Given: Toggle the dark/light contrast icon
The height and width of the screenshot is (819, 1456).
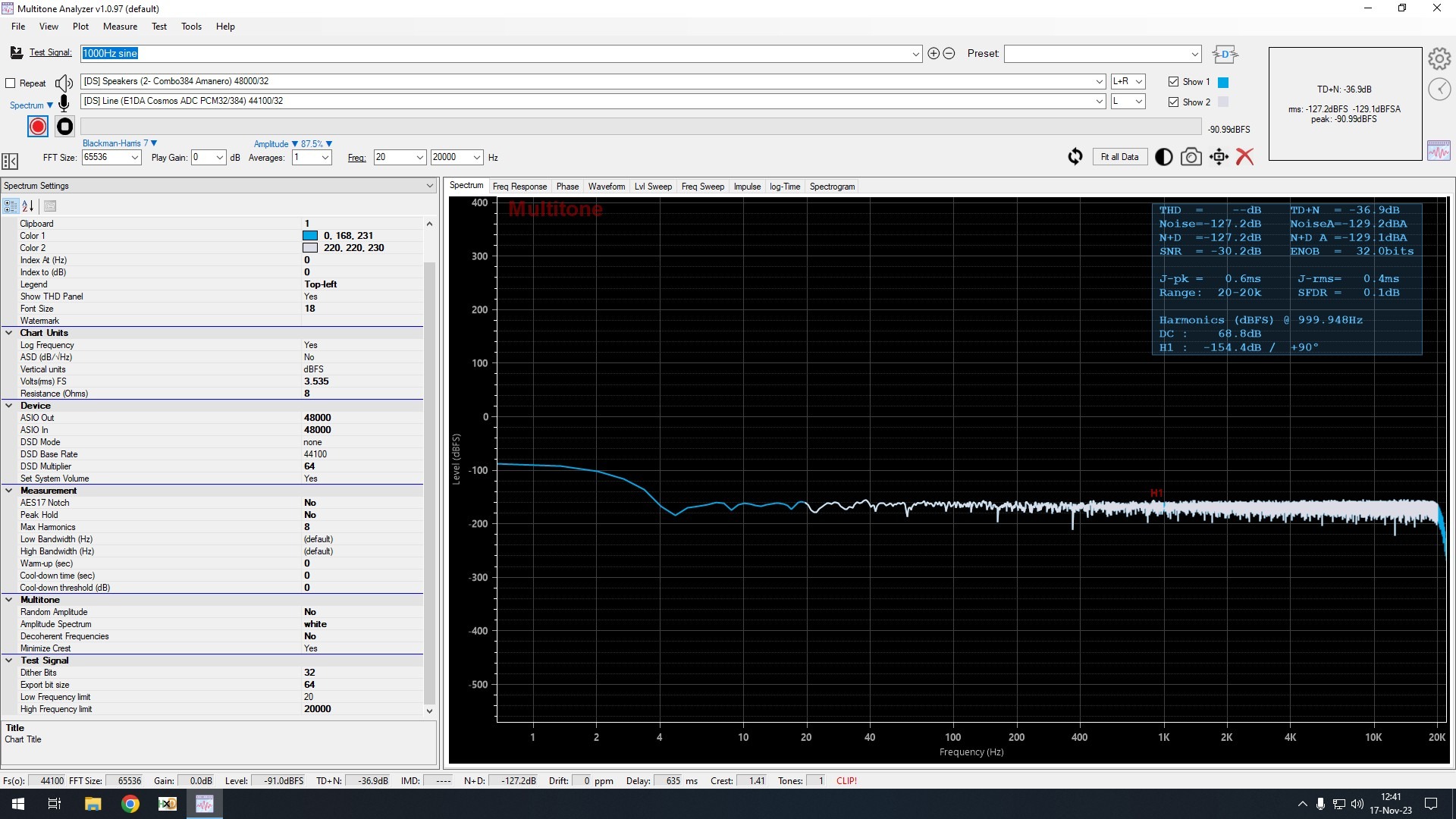Looking at the screenshot, I should point(1163,157).
